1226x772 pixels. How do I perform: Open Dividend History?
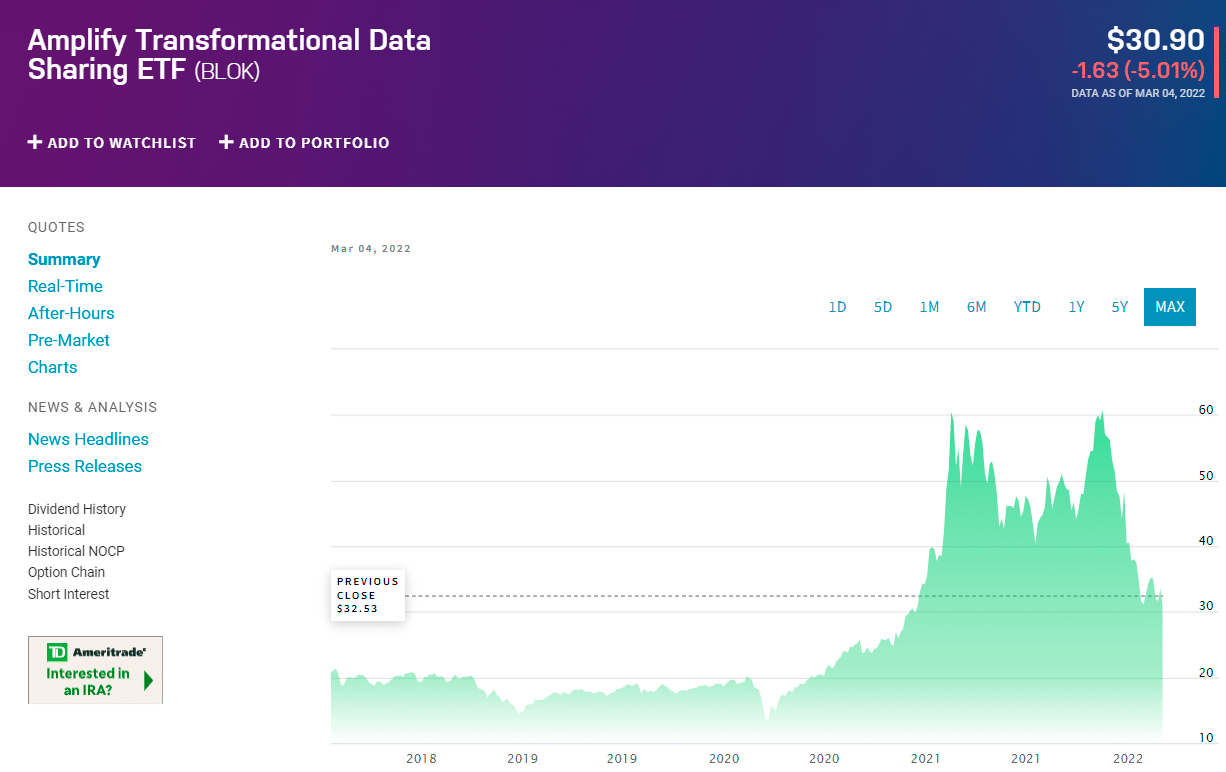point(77,509)
